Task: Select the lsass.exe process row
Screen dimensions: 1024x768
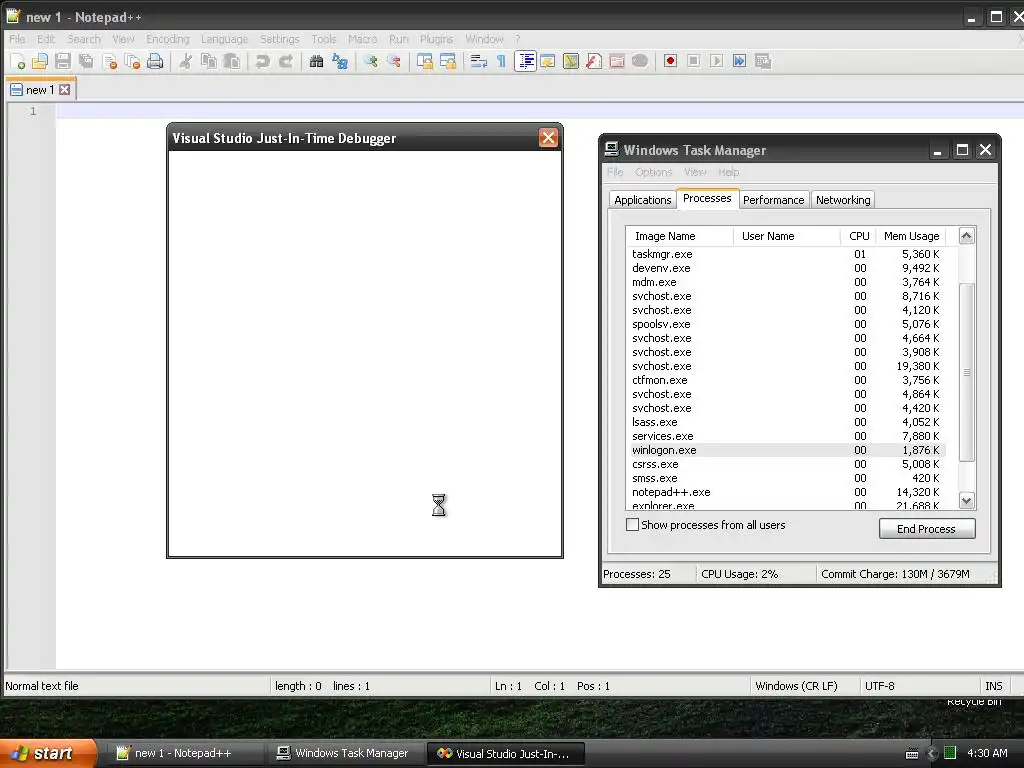Action: point(786,422)
